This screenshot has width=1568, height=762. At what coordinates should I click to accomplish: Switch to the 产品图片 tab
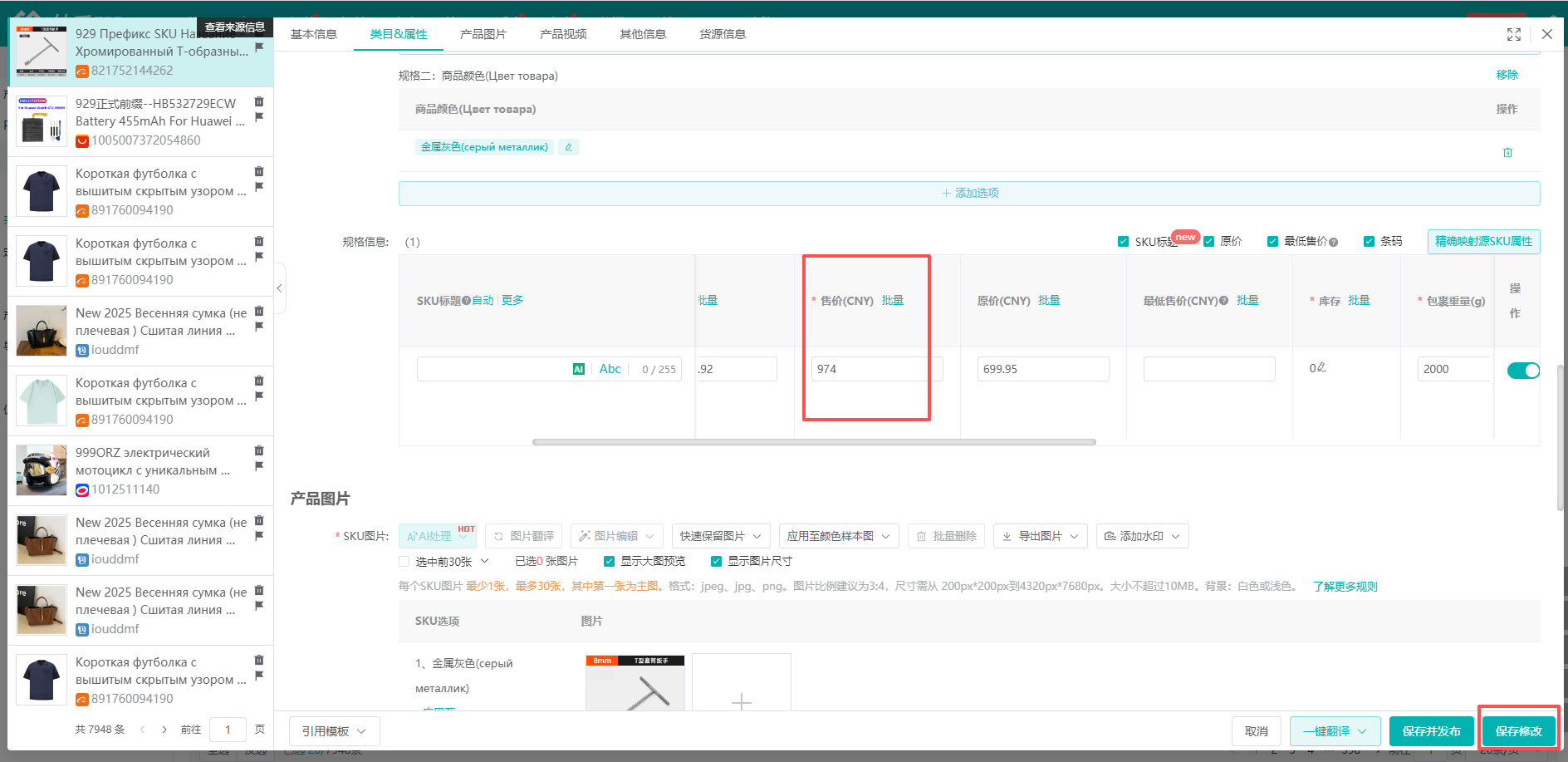click(x=483, y=34)
